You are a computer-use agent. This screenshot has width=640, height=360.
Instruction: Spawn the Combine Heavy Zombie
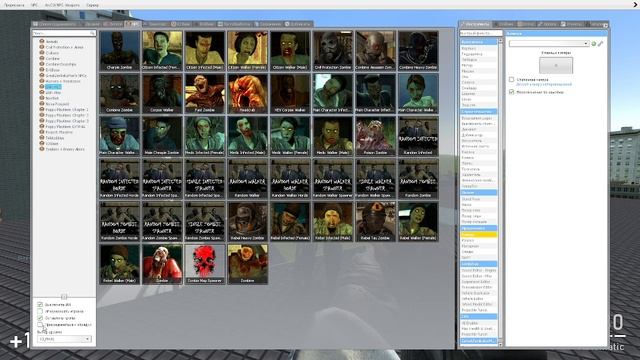pos(418,51)
